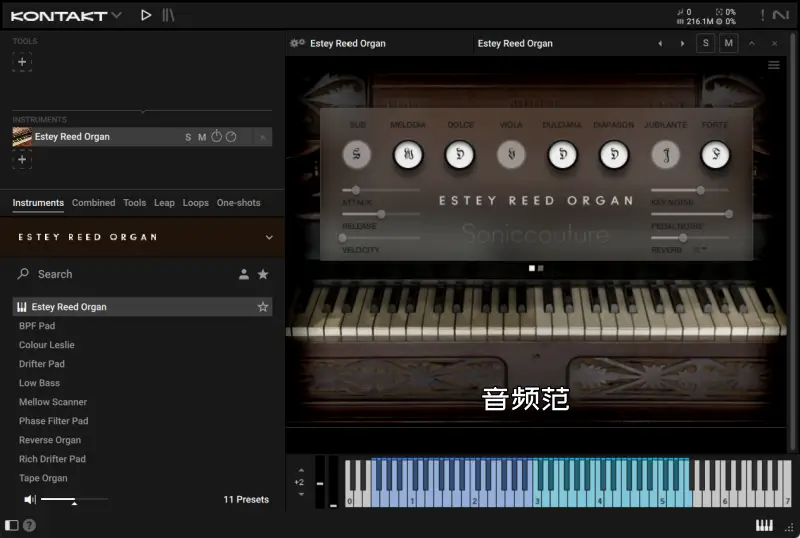The width and height of the screenshot is (800, 538).
Task: Select the Drifter Pad preset
Action: click(42, 363)
